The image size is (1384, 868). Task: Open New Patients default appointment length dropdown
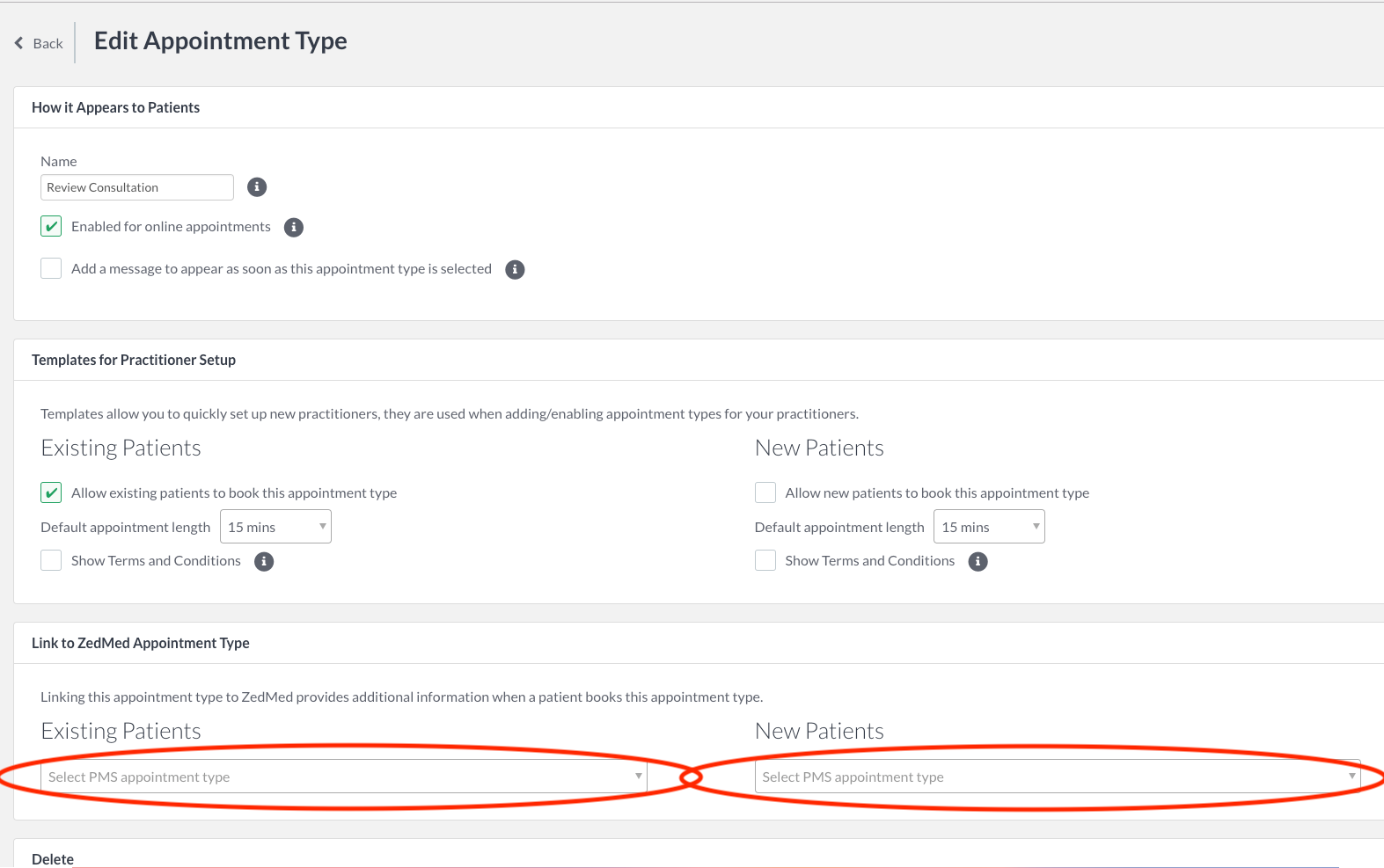coord(989,527)
